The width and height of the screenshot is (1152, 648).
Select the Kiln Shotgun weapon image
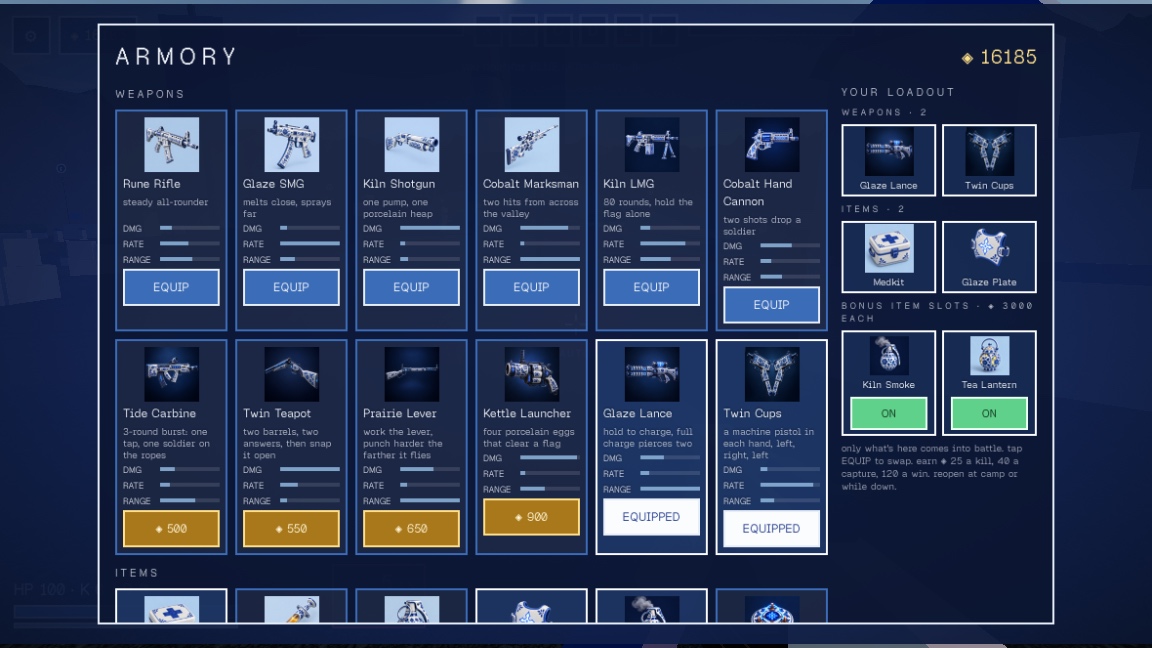pos(411,145)
